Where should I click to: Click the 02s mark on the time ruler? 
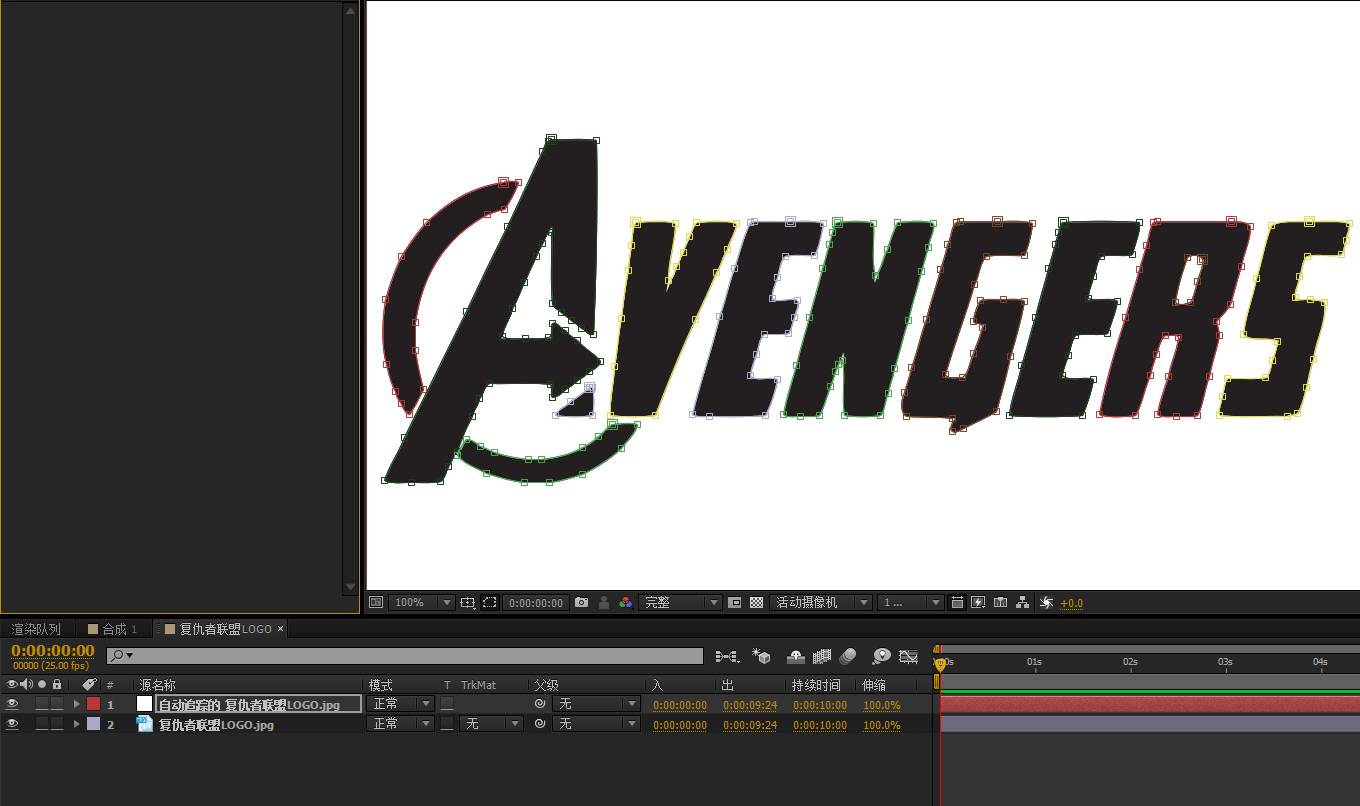[1130, 662]
